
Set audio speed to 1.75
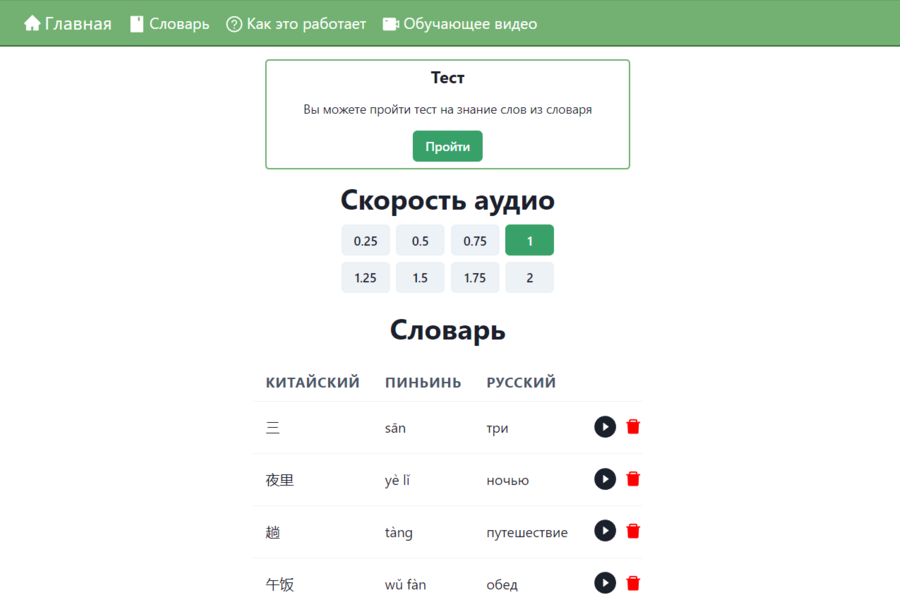[x=475, y=278]
